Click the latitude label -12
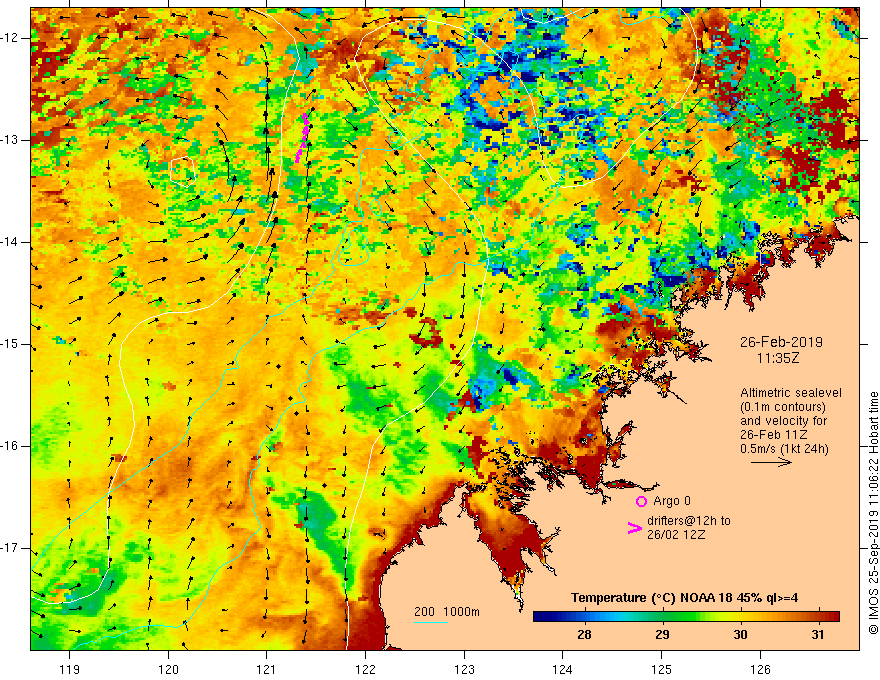Screen dimensions: 880x680 tap(10, 38)
